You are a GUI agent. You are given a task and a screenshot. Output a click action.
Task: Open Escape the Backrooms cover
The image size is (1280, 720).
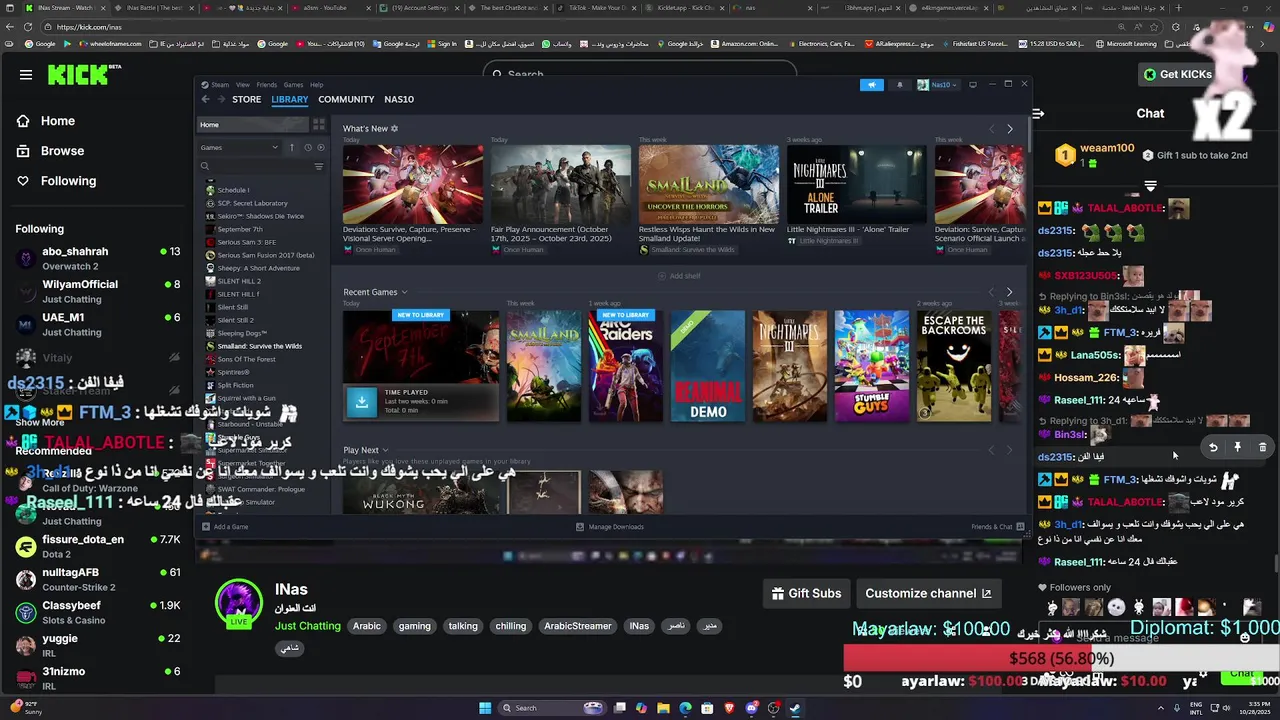click(x=954, y=366)
